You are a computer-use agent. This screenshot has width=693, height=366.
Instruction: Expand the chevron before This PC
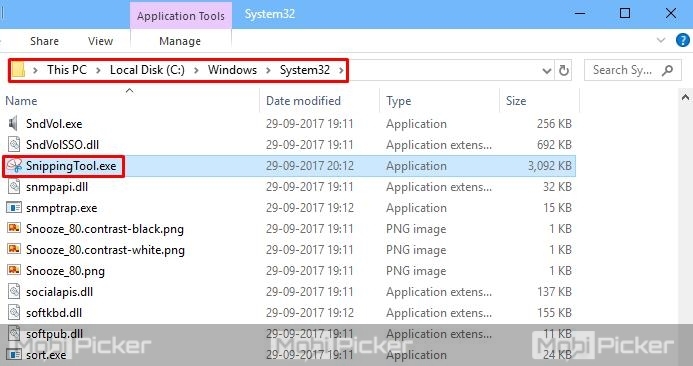[35, 70]
